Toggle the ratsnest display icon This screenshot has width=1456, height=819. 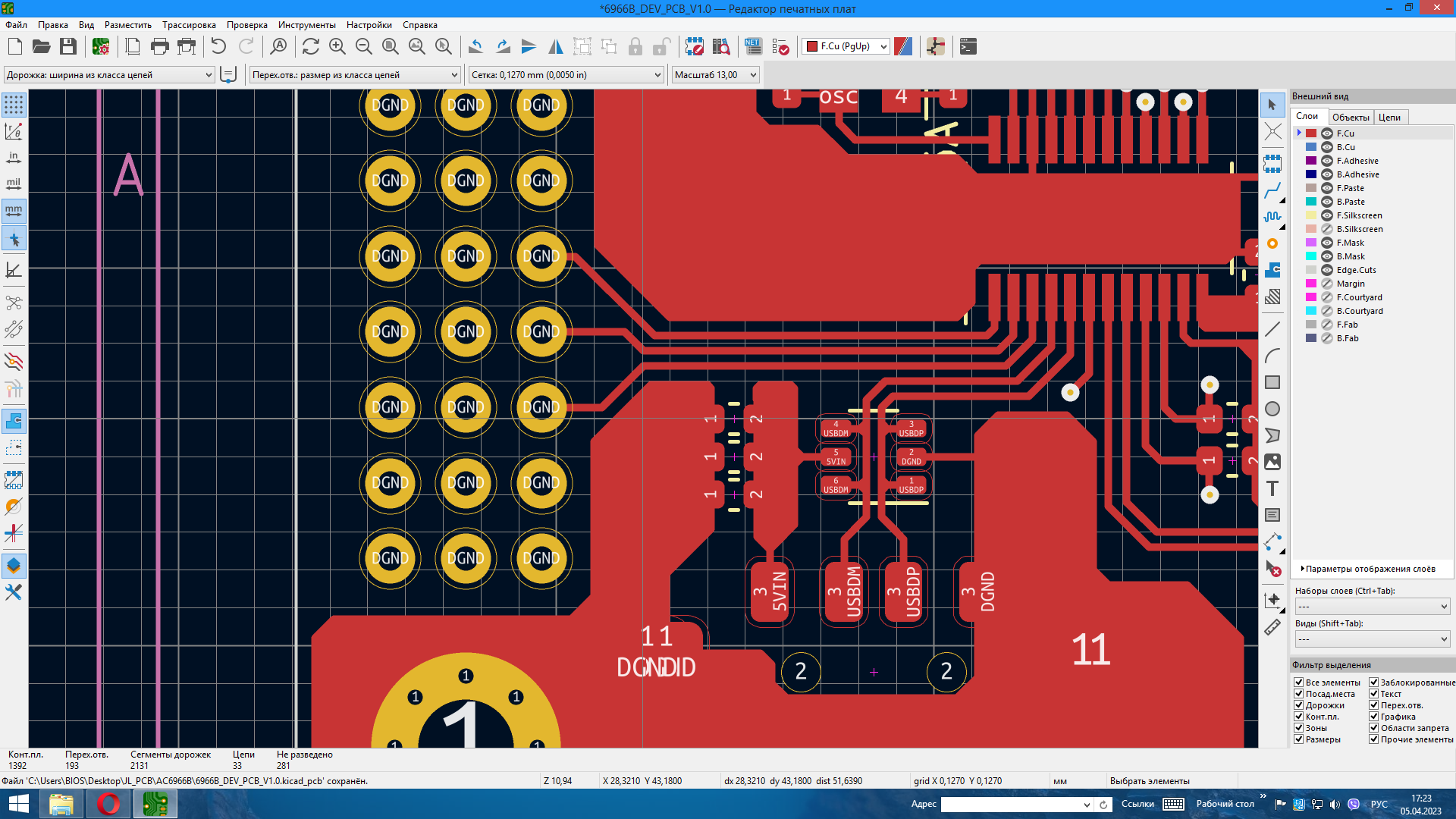click(x=14, y=303)
